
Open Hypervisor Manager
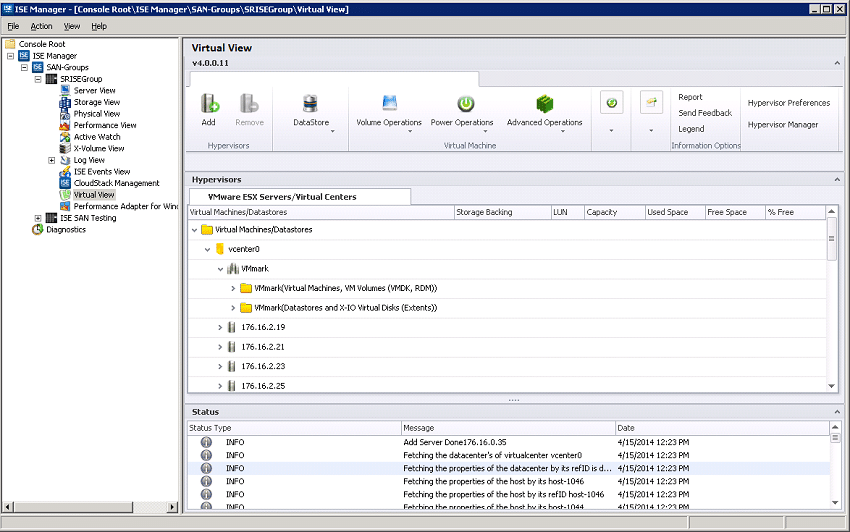click(783, 125)
